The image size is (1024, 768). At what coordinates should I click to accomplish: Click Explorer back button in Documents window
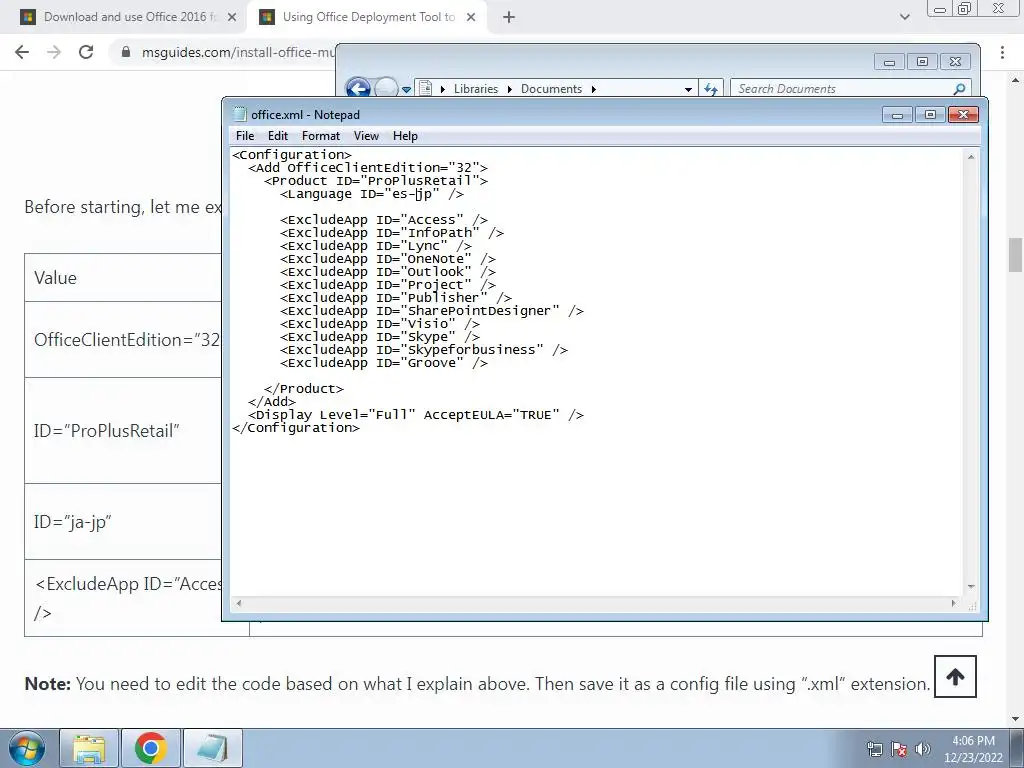[x=358, y=88]
